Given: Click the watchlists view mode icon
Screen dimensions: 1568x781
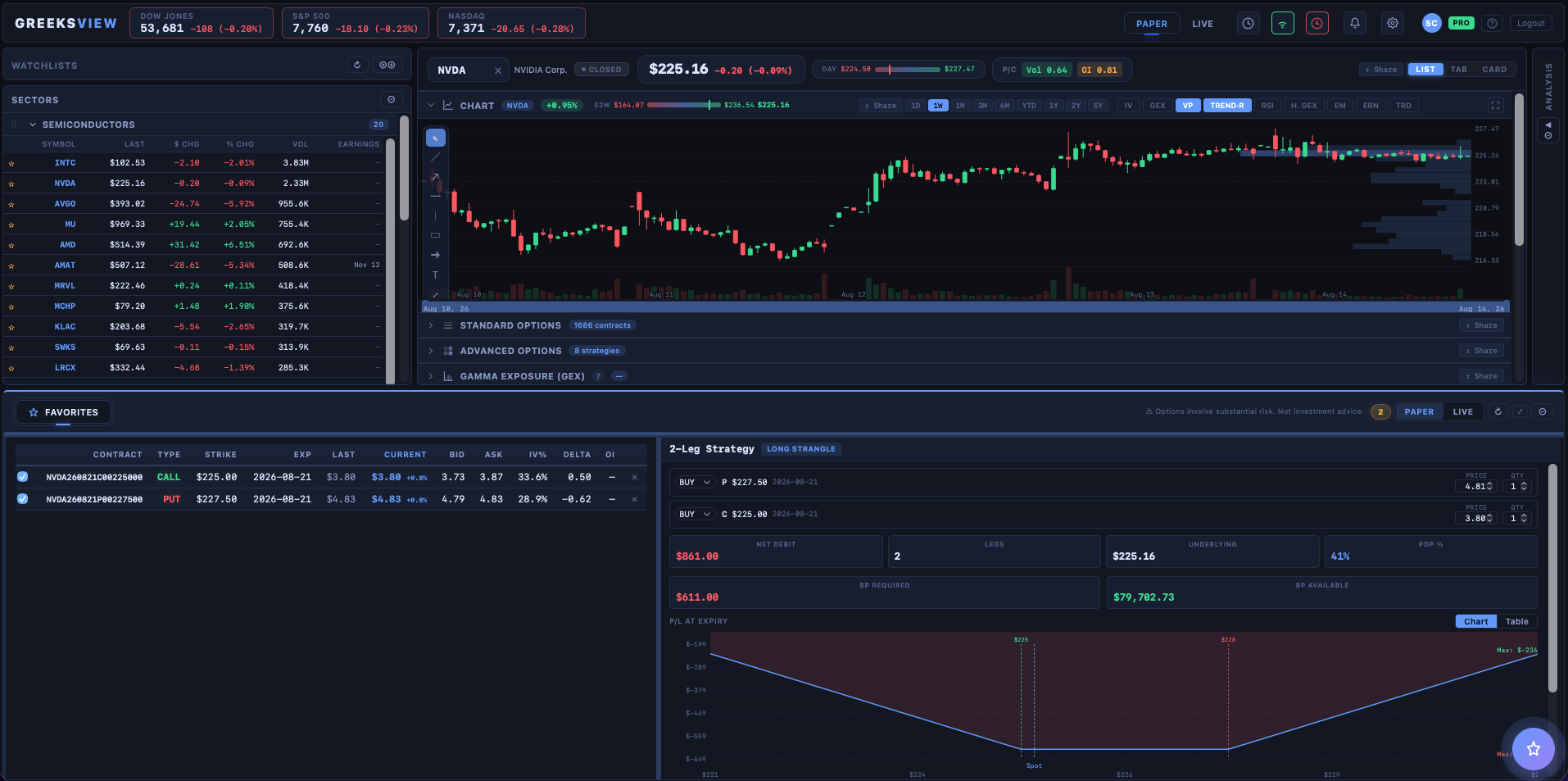Looking at the screenshot, I should (387, 65).
